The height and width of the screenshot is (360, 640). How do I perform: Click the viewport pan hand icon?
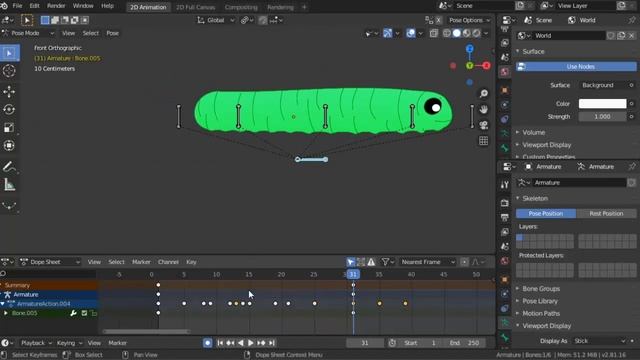[x=484, y=109]
